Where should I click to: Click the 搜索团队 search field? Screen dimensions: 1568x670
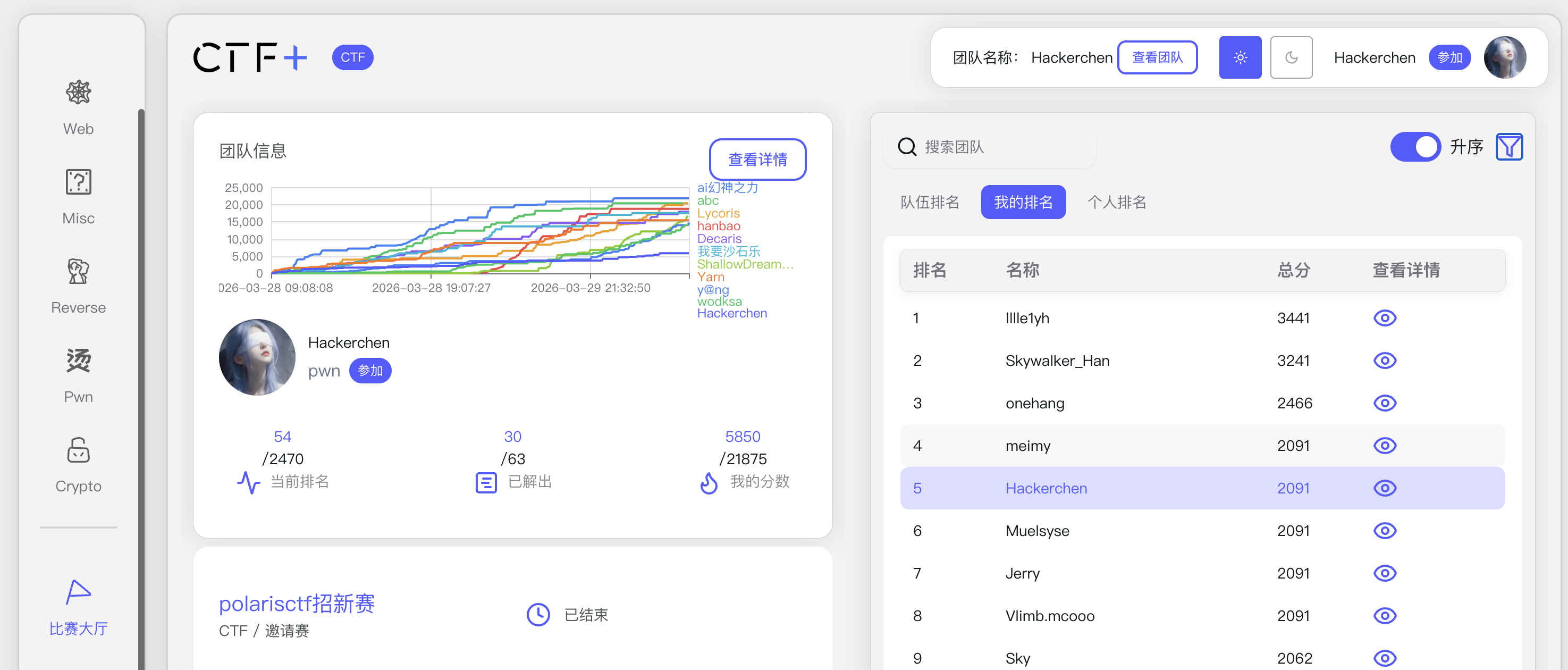pyautogui.click(x=998, y=147)
